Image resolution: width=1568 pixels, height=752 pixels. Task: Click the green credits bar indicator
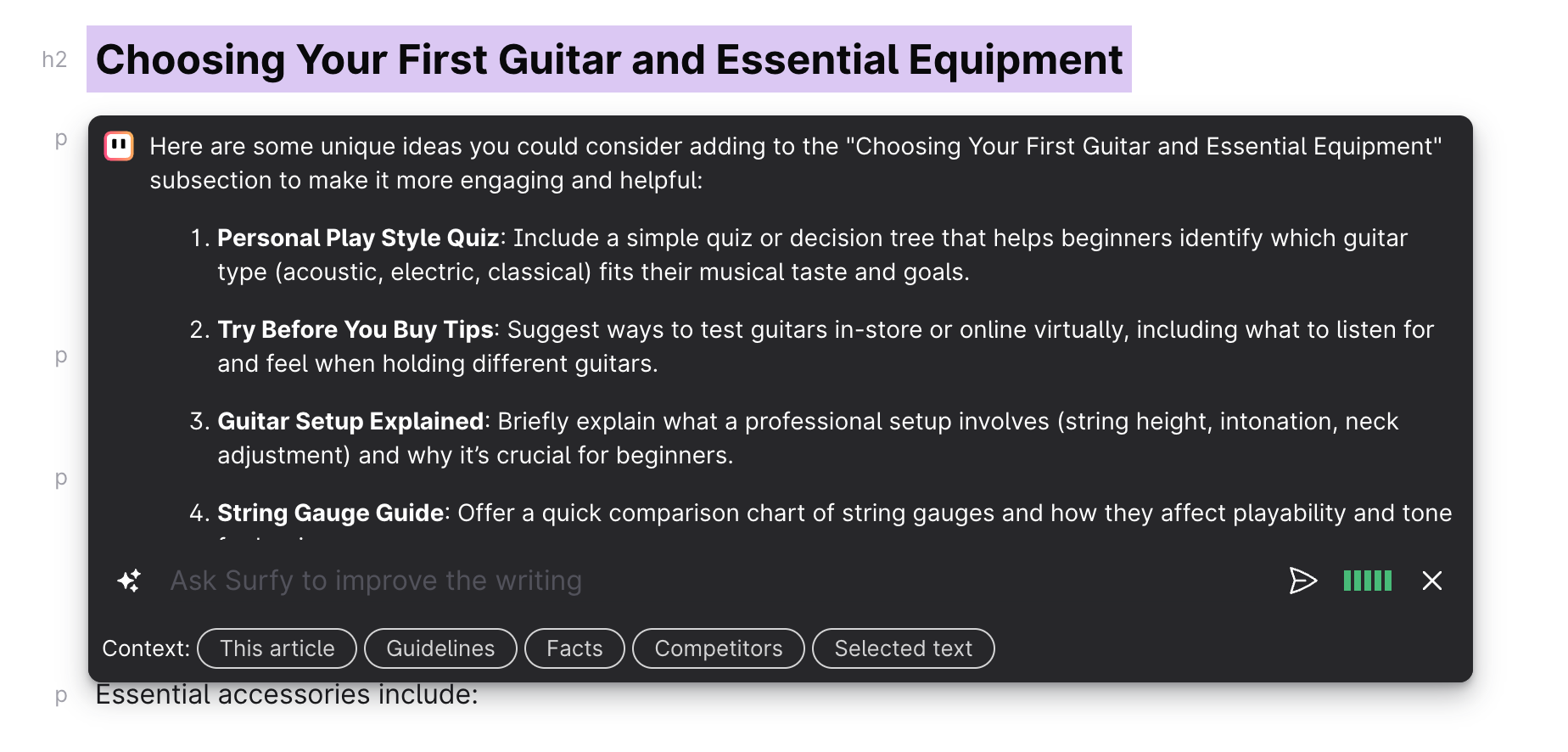pyautogui.click(x=1367, y=581)
